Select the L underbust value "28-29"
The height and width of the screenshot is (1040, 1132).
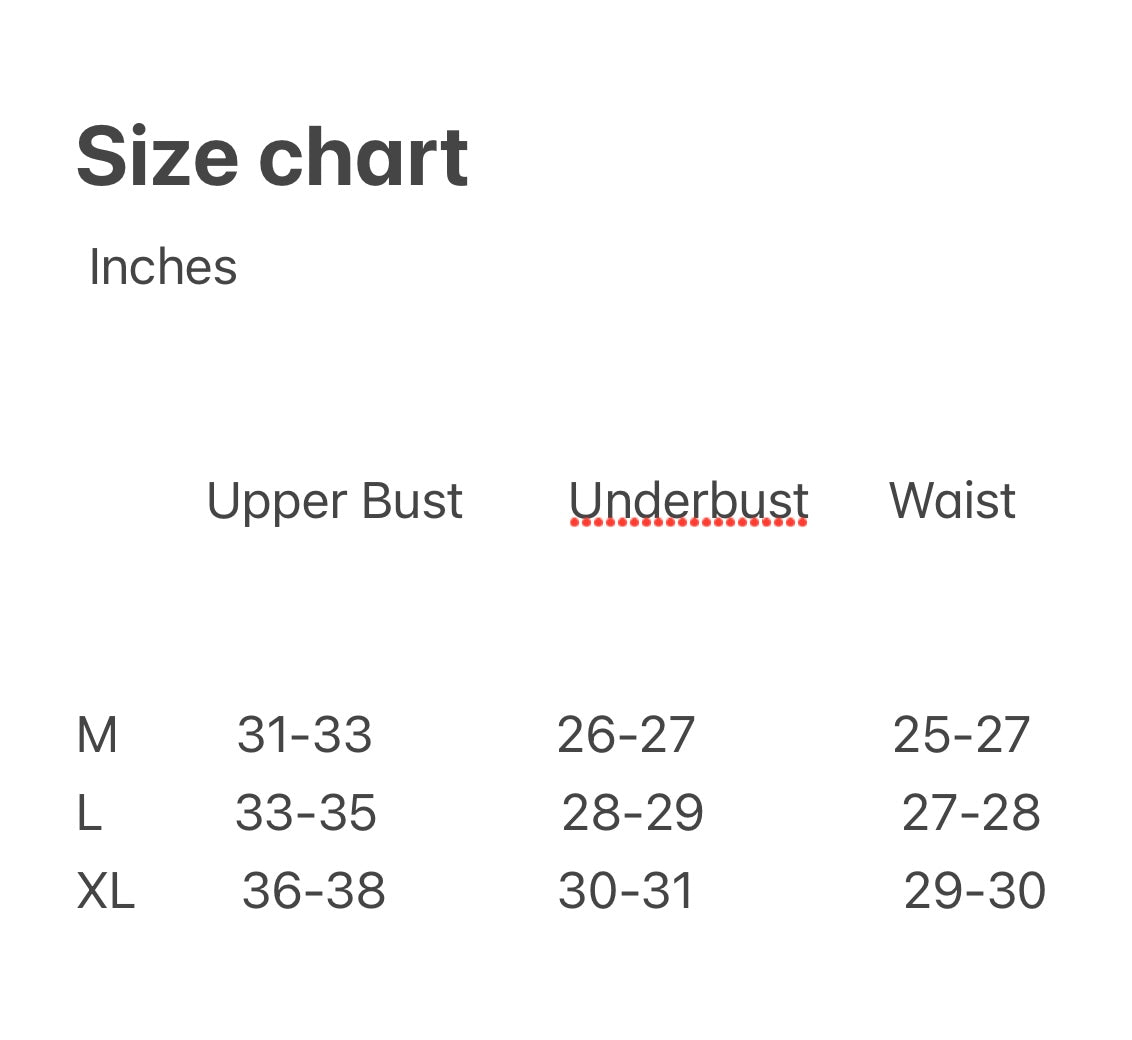click(632, 814)
